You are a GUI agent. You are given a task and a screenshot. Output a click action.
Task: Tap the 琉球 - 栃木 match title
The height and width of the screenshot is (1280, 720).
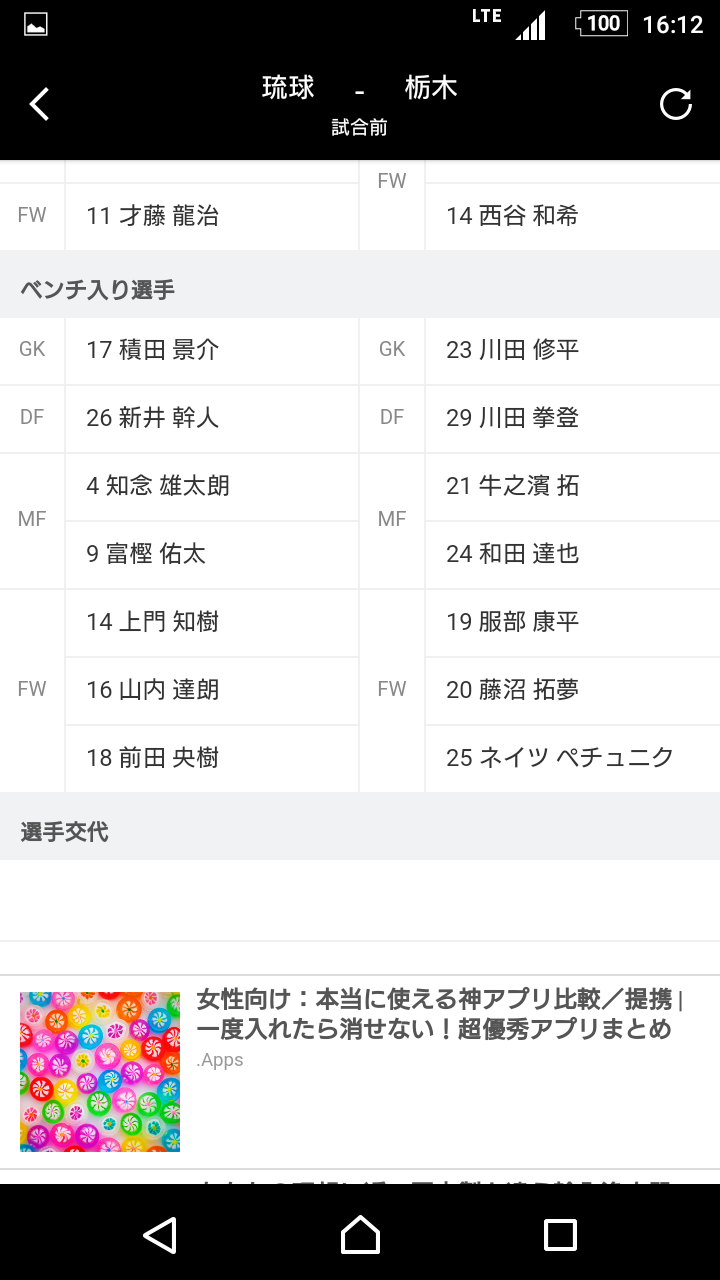click(360, 88)
